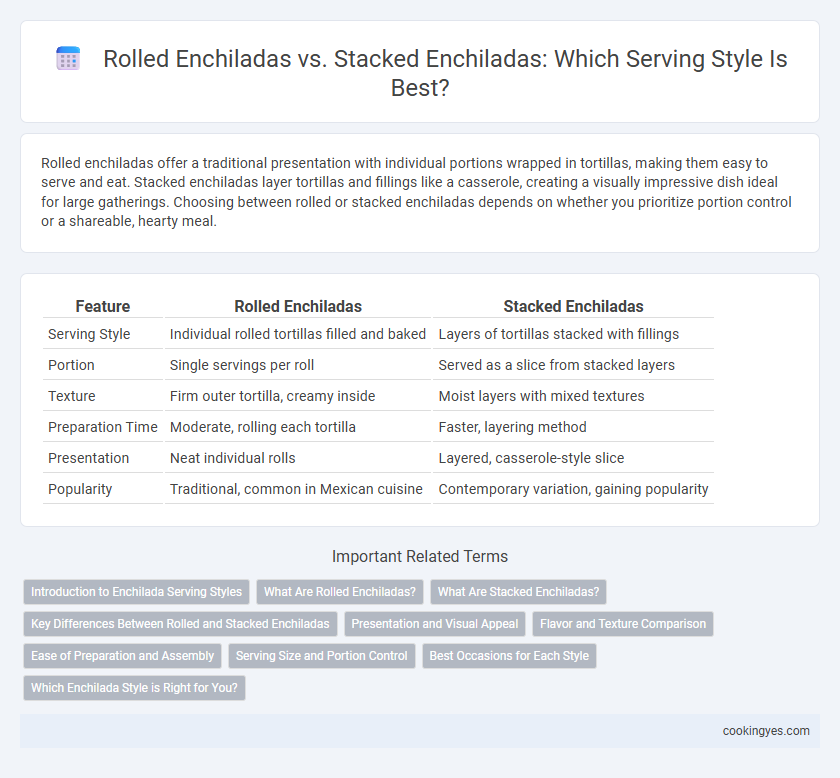Click the Stacked Enchiladas column header
Image resolution: width=840 pixels, height=778 pixels.
[573, 306]
